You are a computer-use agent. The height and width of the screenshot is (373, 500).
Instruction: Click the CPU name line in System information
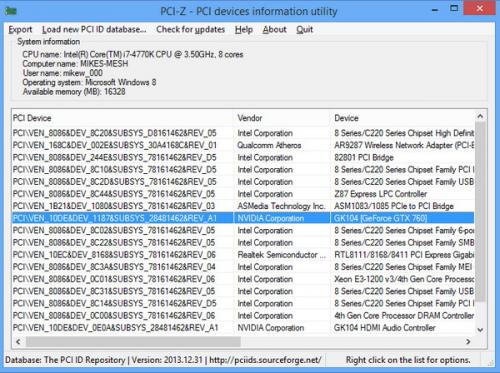(133, 54)
